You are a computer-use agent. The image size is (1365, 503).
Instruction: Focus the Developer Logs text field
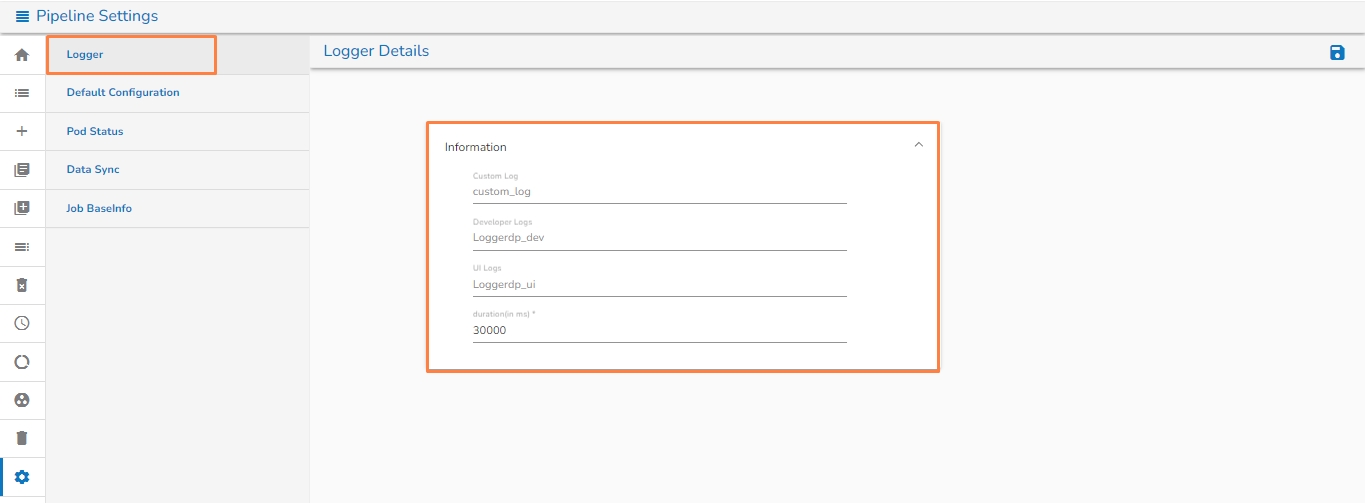click(659, 238)
